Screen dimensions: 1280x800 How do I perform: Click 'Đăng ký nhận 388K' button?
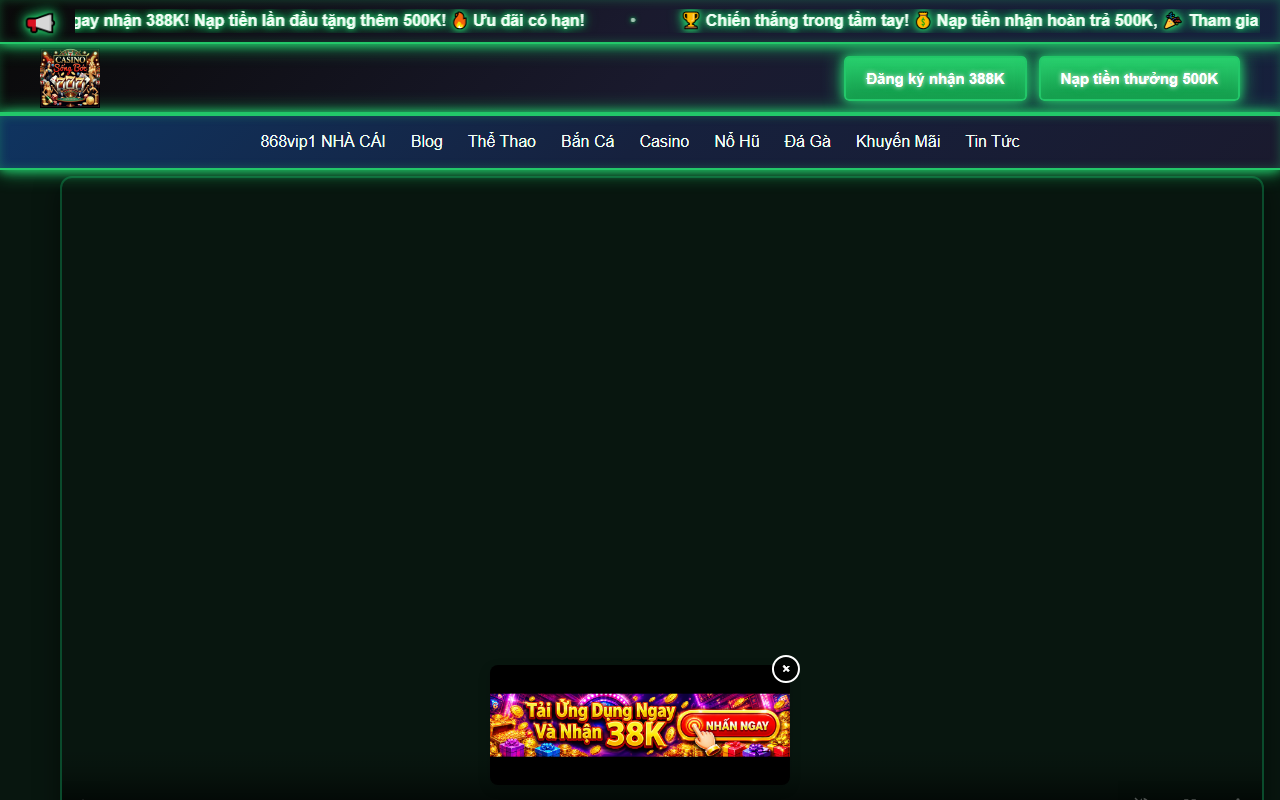click(x=935, y=78)
